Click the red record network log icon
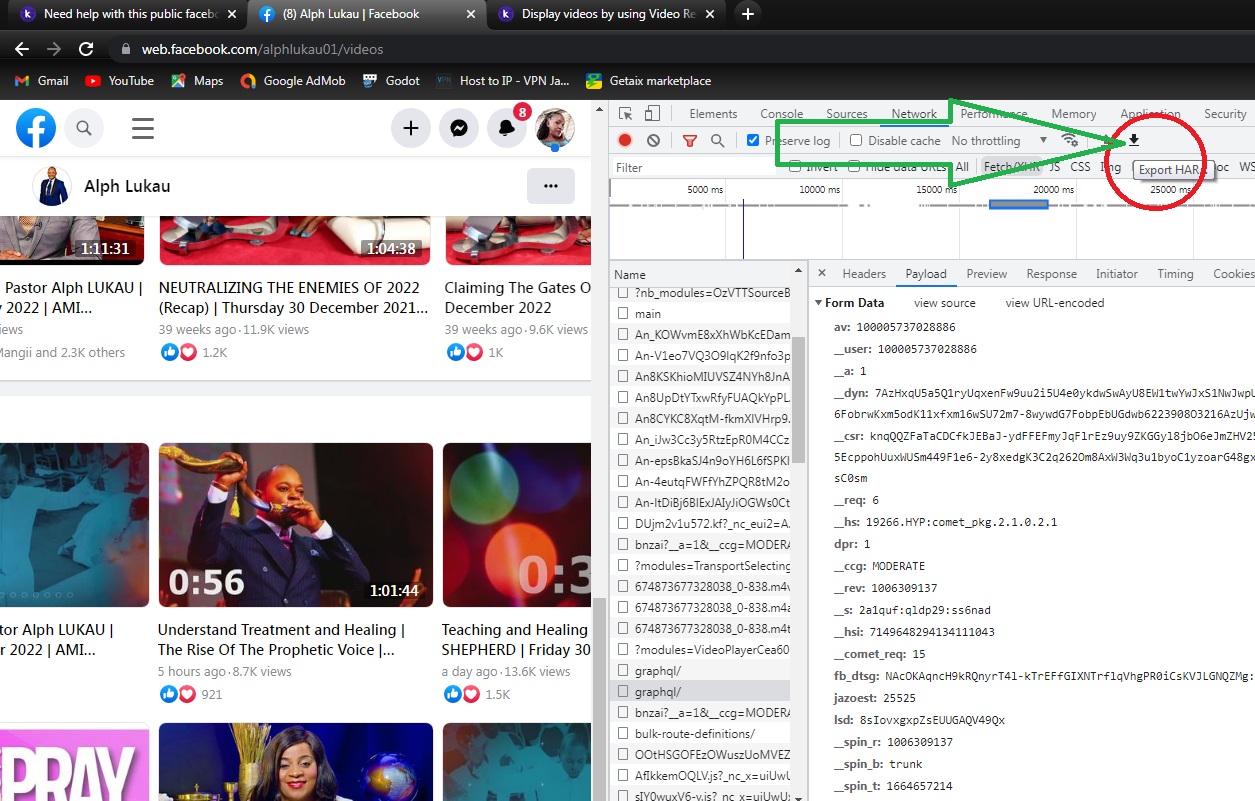 point(625,141)
